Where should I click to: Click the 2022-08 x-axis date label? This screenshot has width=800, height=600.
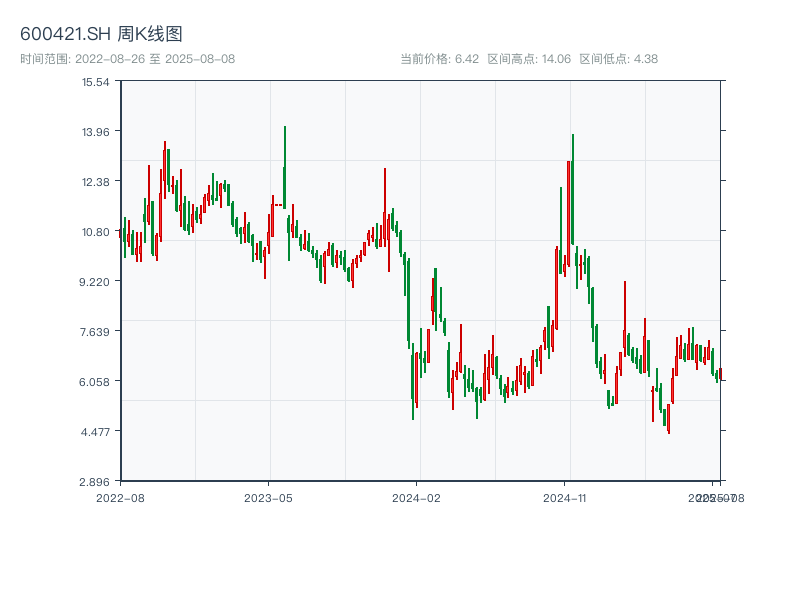point(120,497)
